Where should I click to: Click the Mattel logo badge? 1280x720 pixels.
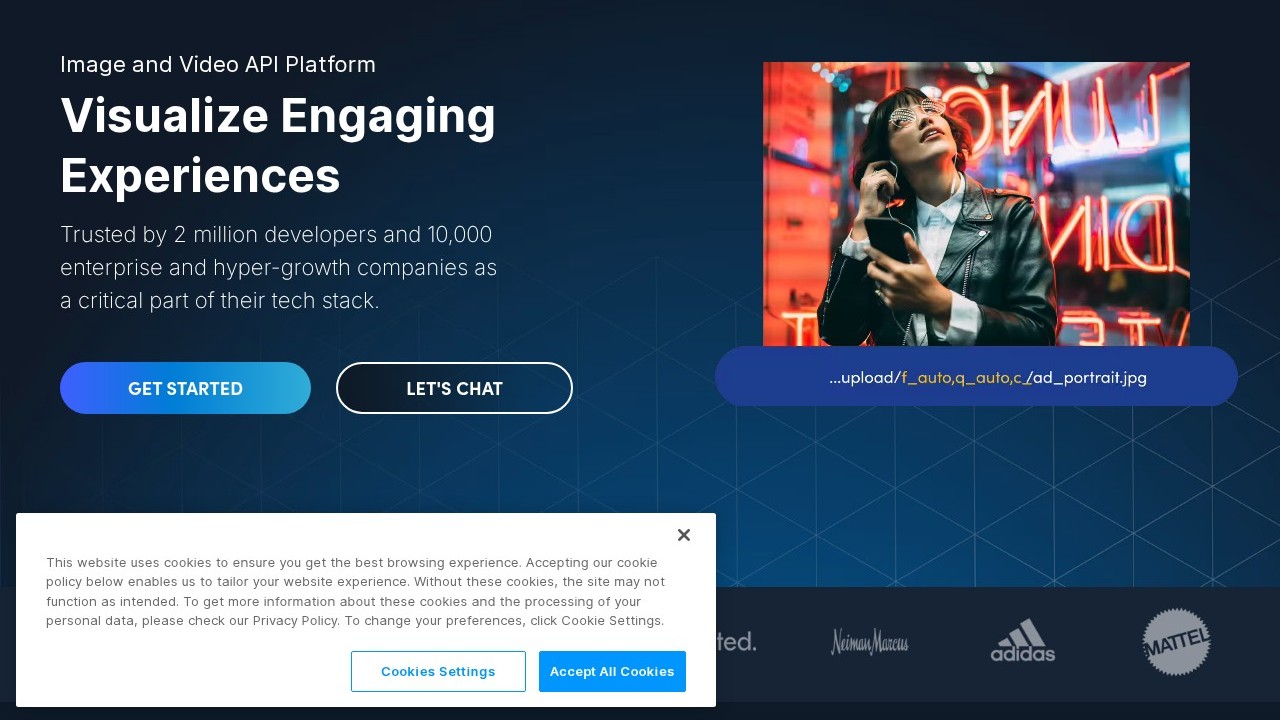pyautogui.click(x=1177, y=641)
